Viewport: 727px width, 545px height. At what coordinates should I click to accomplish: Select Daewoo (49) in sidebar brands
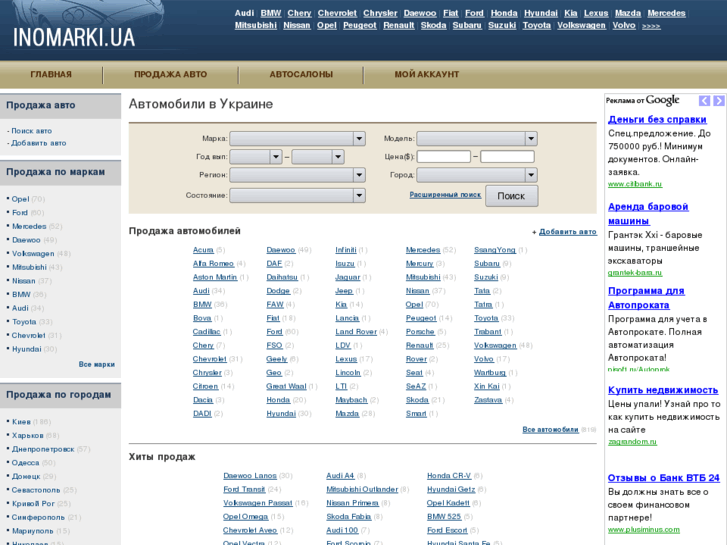pos(26,240)
